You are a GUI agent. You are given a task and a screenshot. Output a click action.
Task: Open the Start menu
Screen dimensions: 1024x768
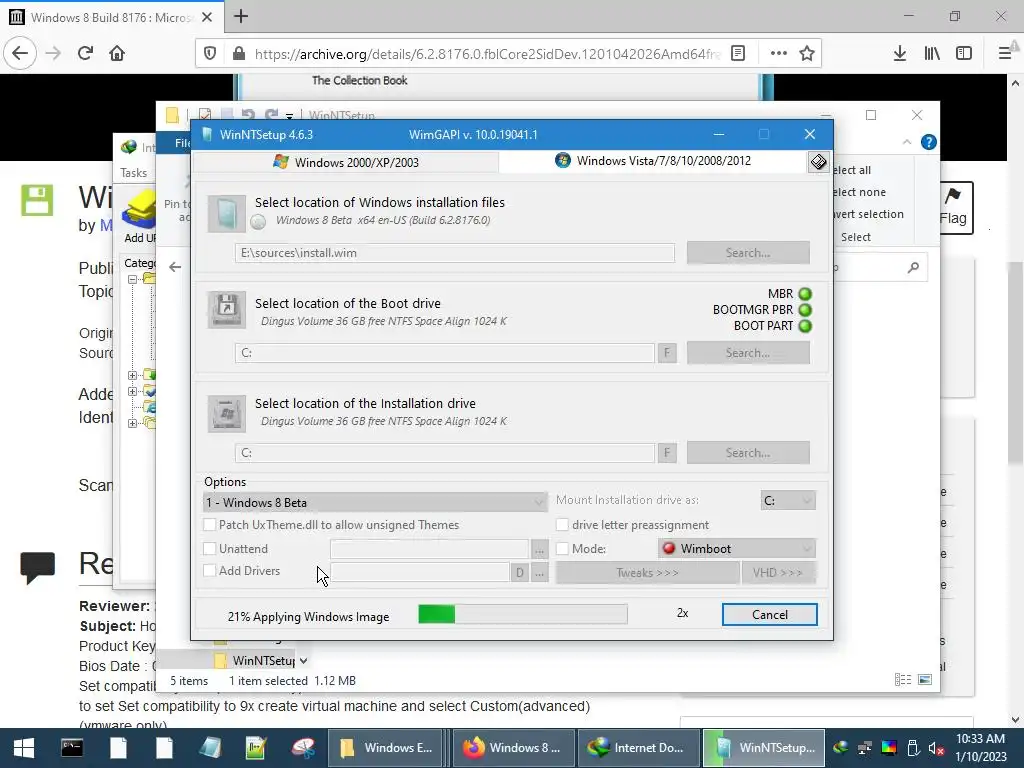coord(24,748)
